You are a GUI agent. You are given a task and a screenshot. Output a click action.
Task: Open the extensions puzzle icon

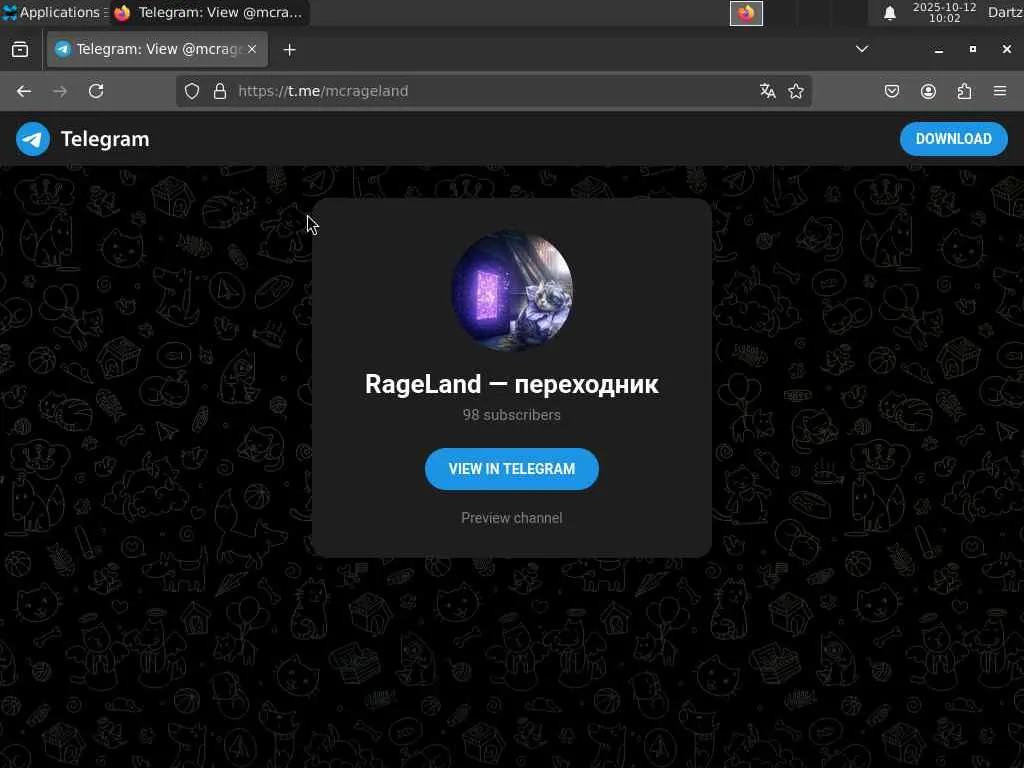click(964, 91)
